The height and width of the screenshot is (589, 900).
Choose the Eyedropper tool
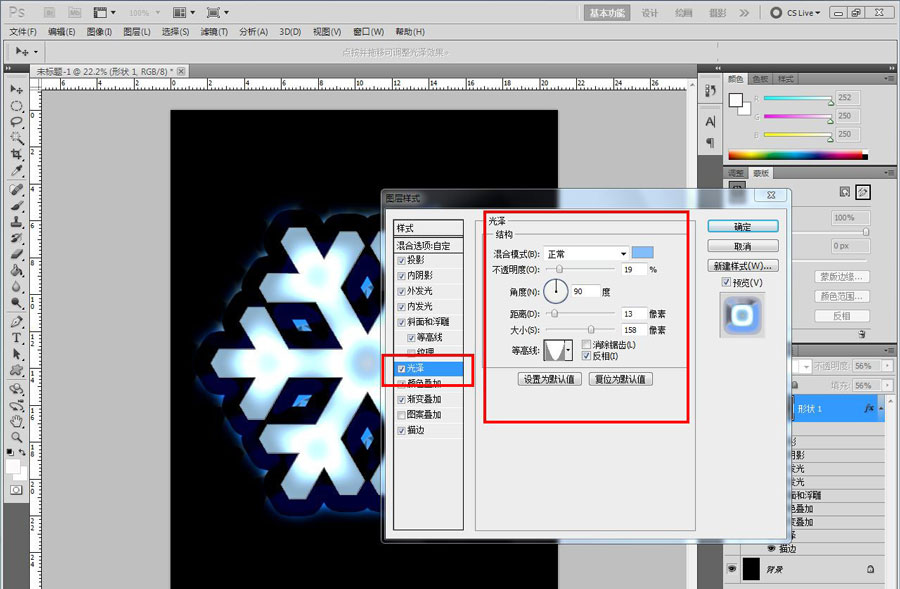(17, 171)
